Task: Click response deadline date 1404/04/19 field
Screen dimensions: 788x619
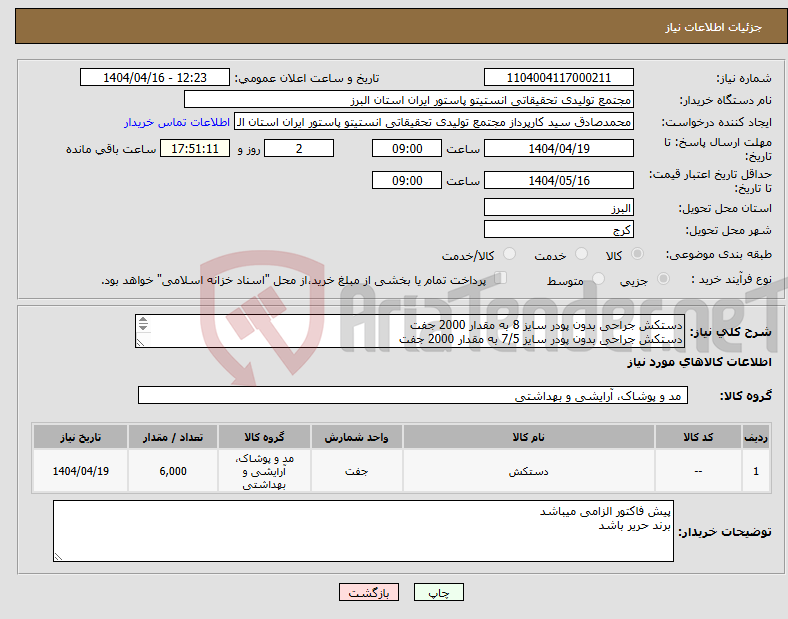Action: [x=558, y=148]
